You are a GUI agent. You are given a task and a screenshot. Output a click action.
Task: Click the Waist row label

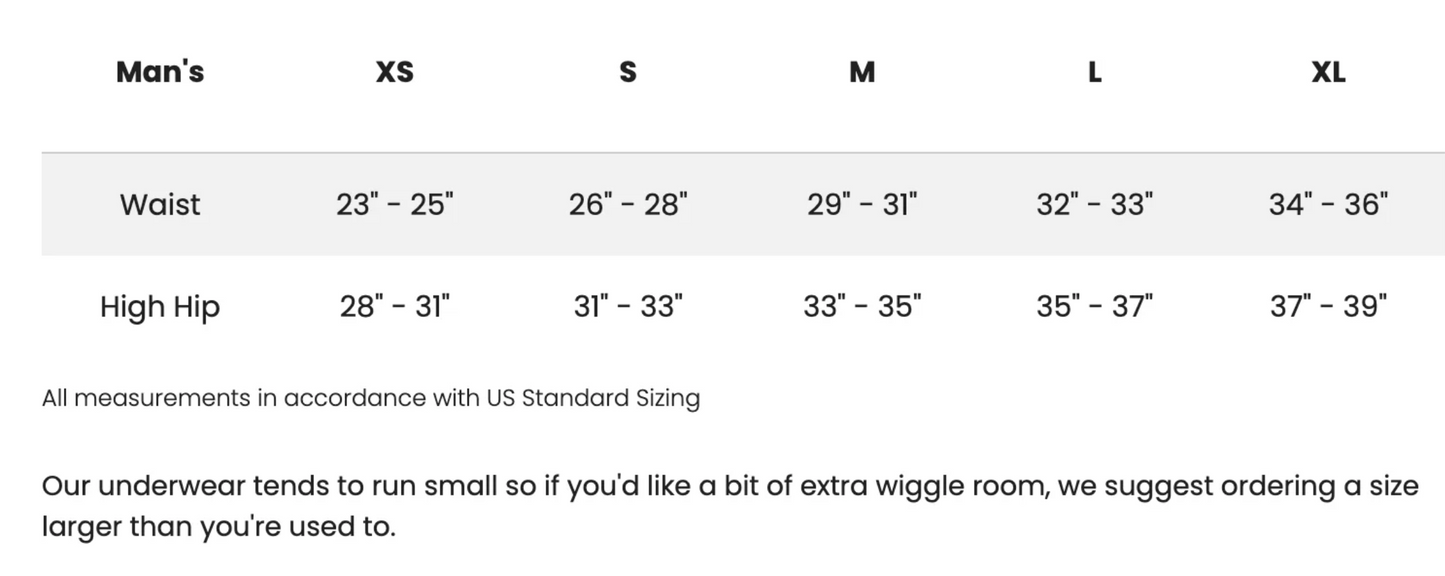[160, 204]
